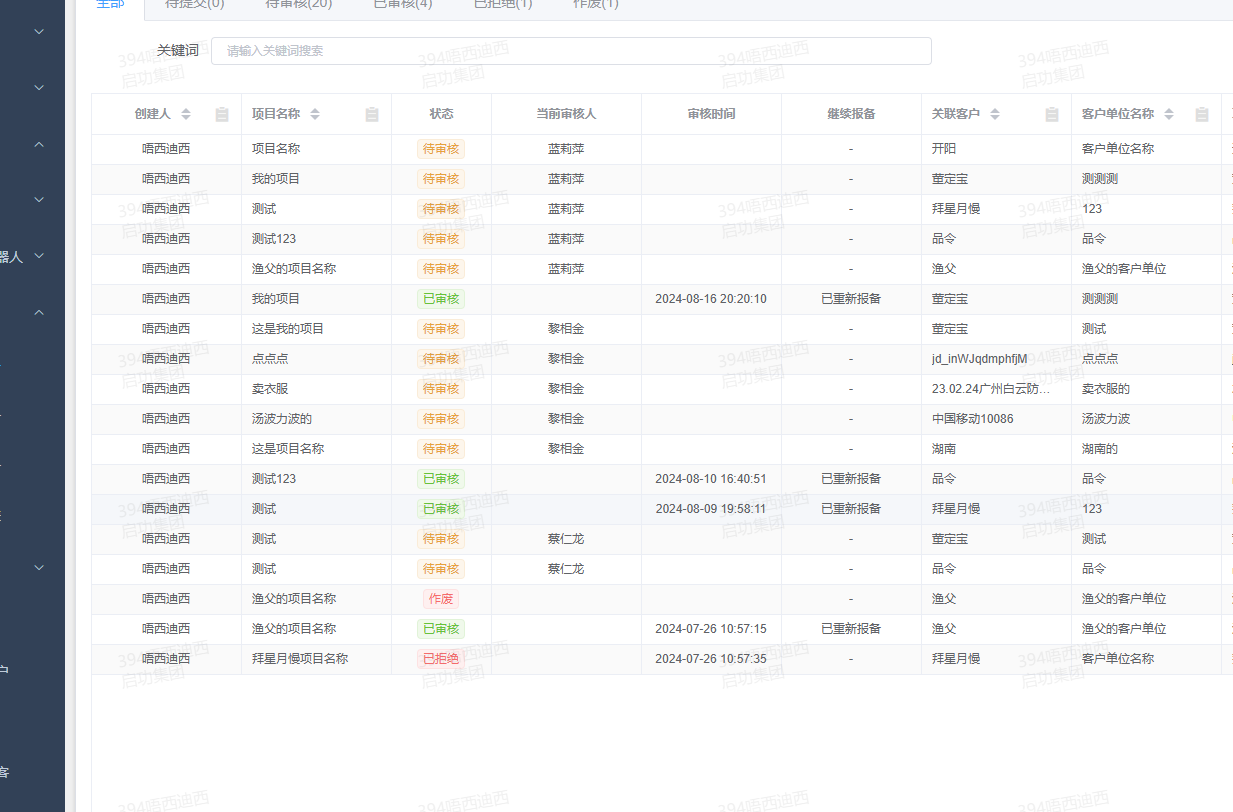Sort the 客户单位名称 column
This screenshot has width=1233, height=812.
point(1169,114)
